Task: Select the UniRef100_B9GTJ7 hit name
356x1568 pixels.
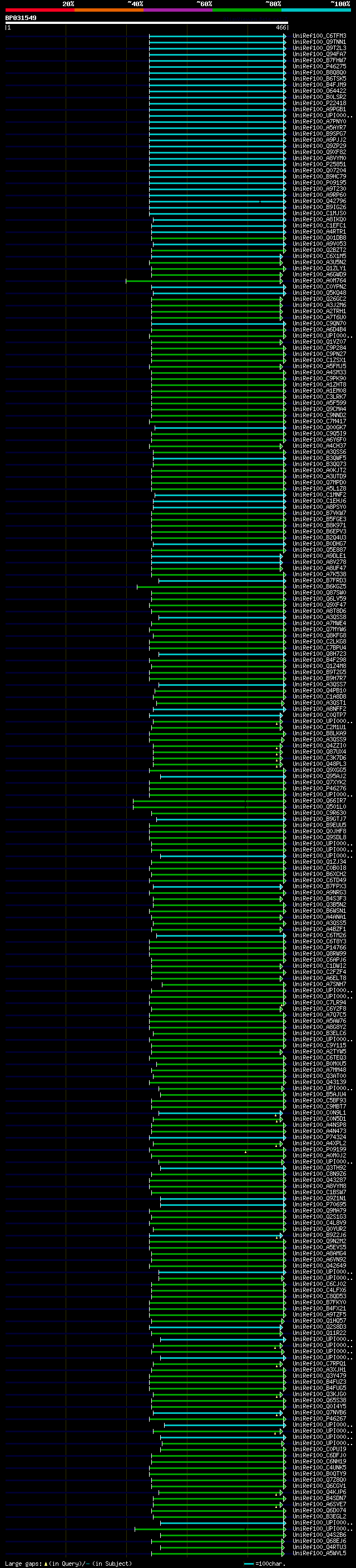Action: (x=319, y=819)
